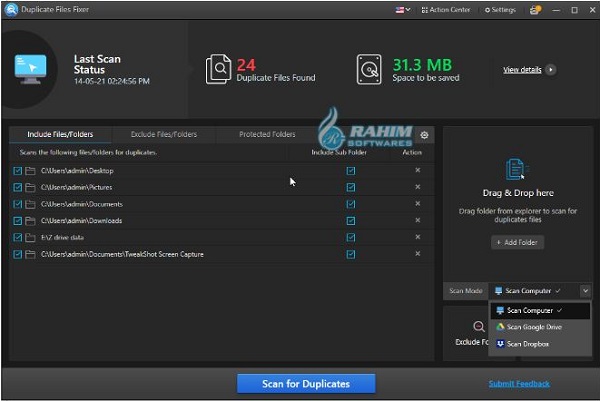600x401 pixels.
Task: Choose Scan Dropbox option
Action: click(540, 344)
